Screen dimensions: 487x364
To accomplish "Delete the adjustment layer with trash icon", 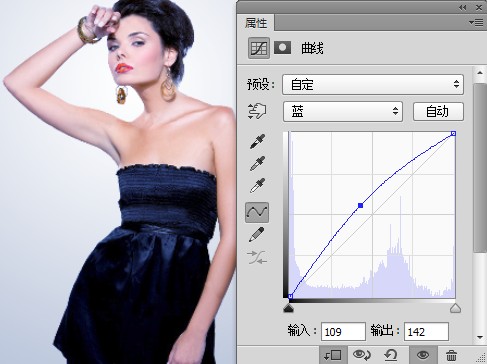I will point(451,355).
